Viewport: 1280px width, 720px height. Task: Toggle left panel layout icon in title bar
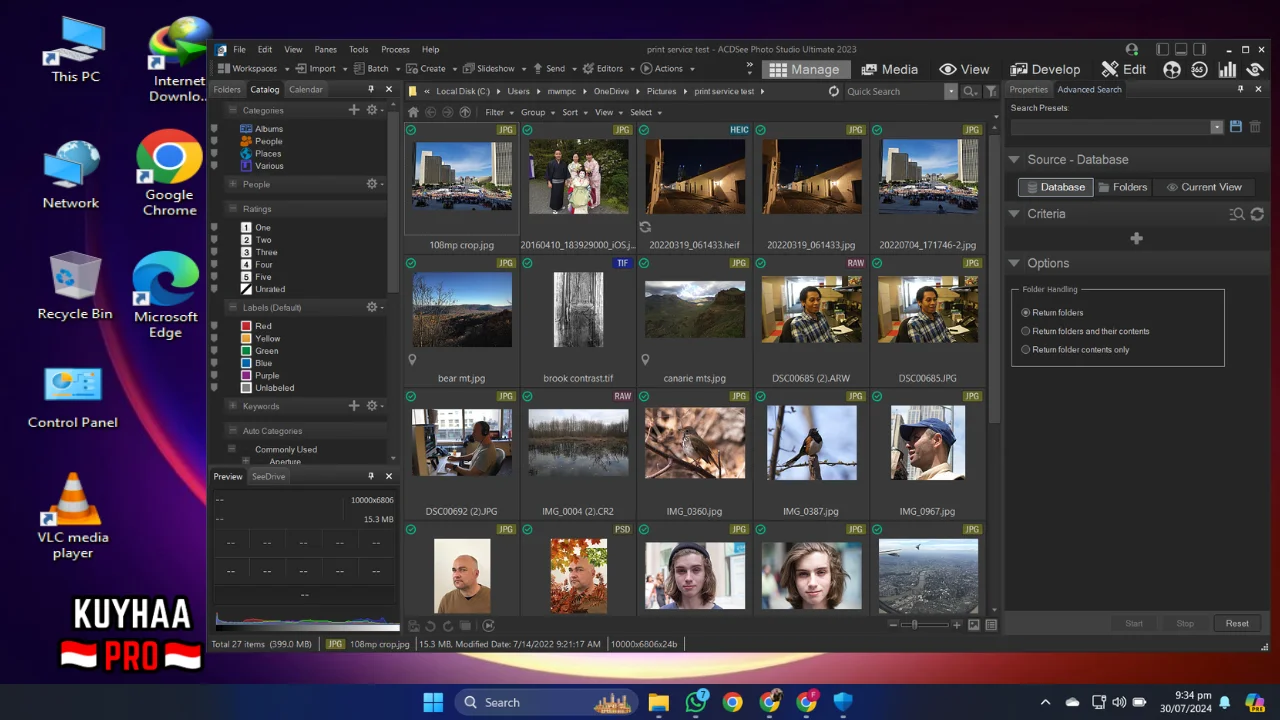[x=1162, y=49]
